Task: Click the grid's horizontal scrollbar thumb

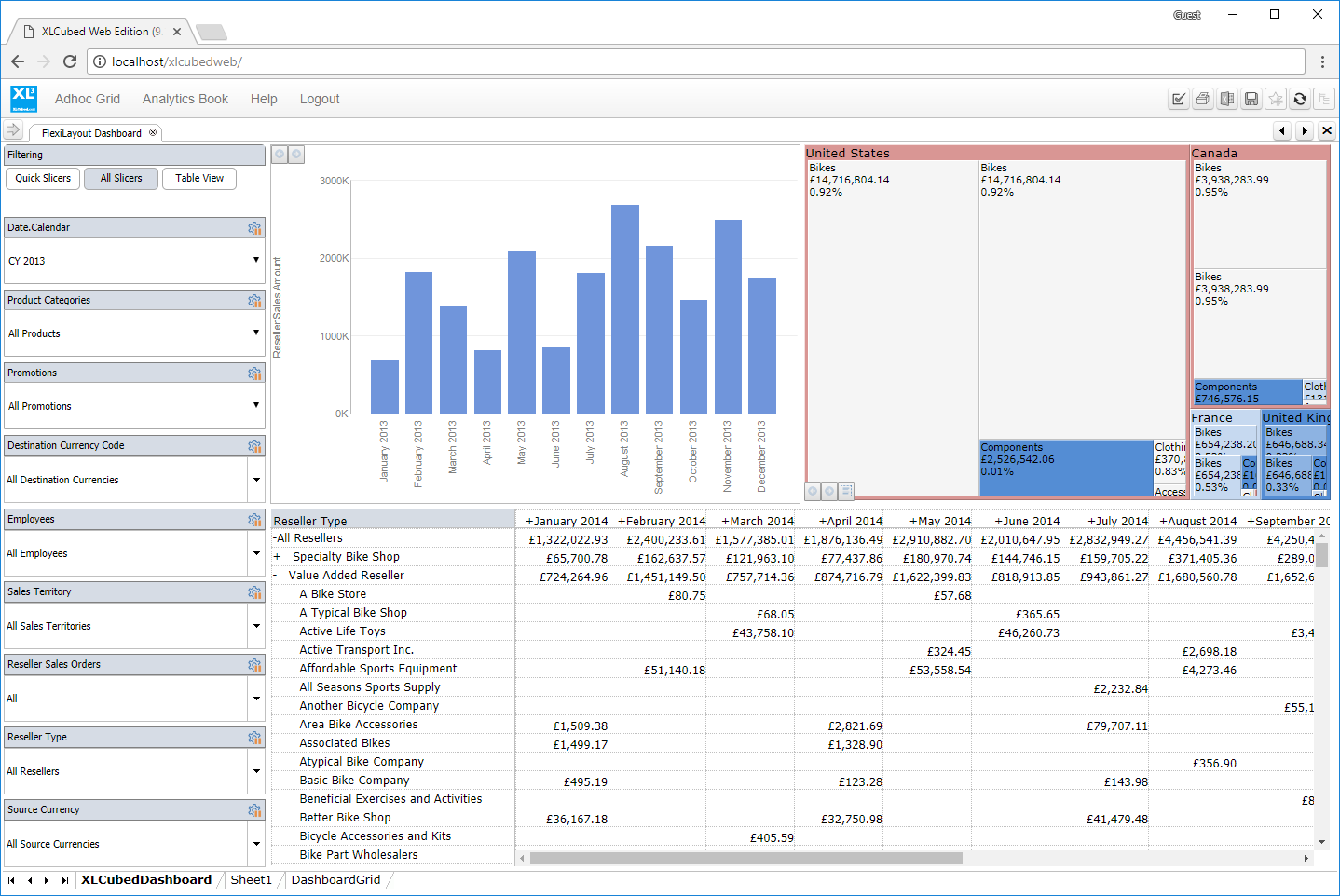Action: (x=745, y=859)
